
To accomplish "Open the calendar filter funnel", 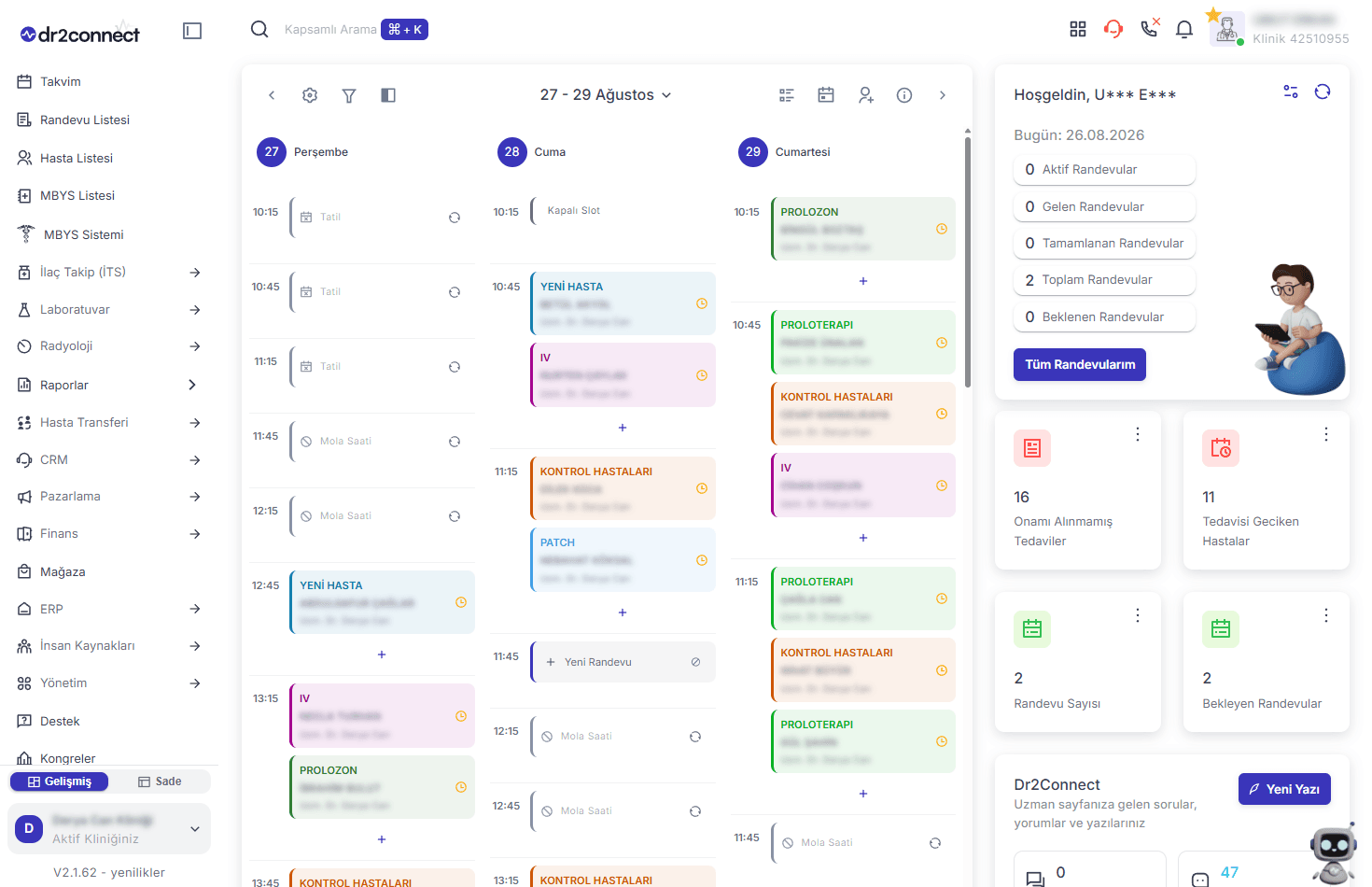I will click(x=349, y=95).
